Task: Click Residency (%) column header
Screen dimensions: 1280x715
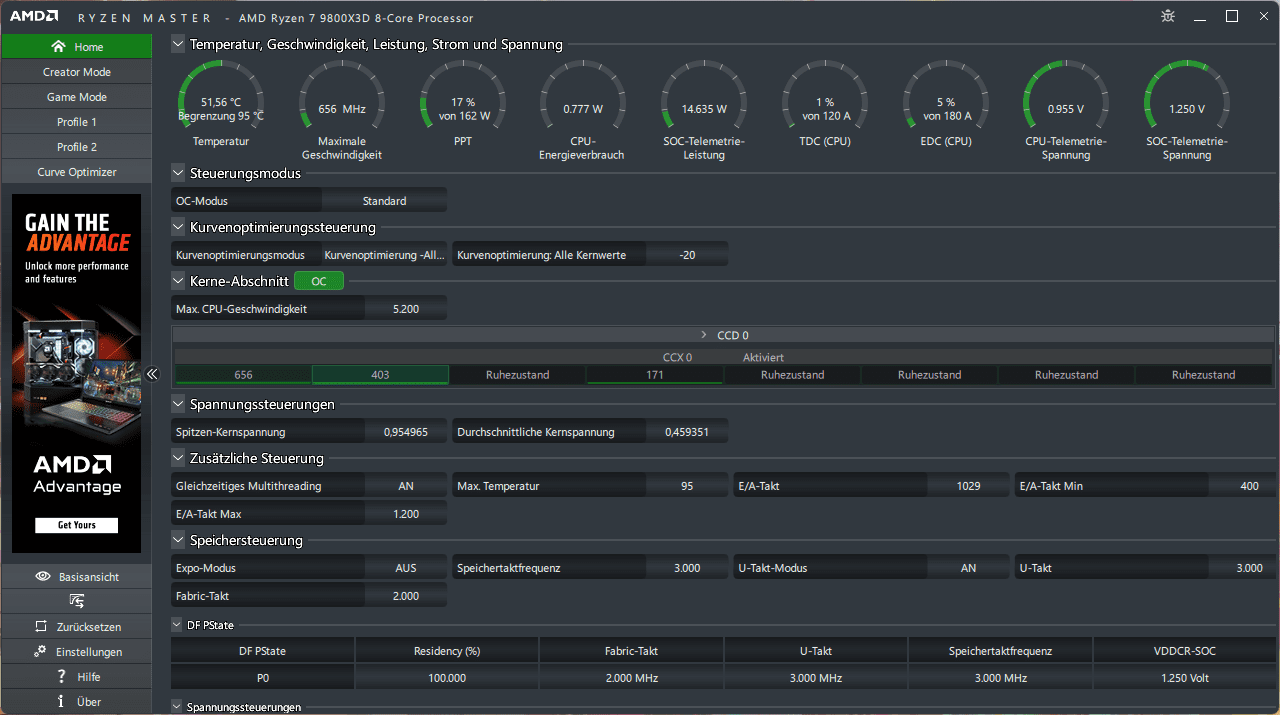Action: 447,651
